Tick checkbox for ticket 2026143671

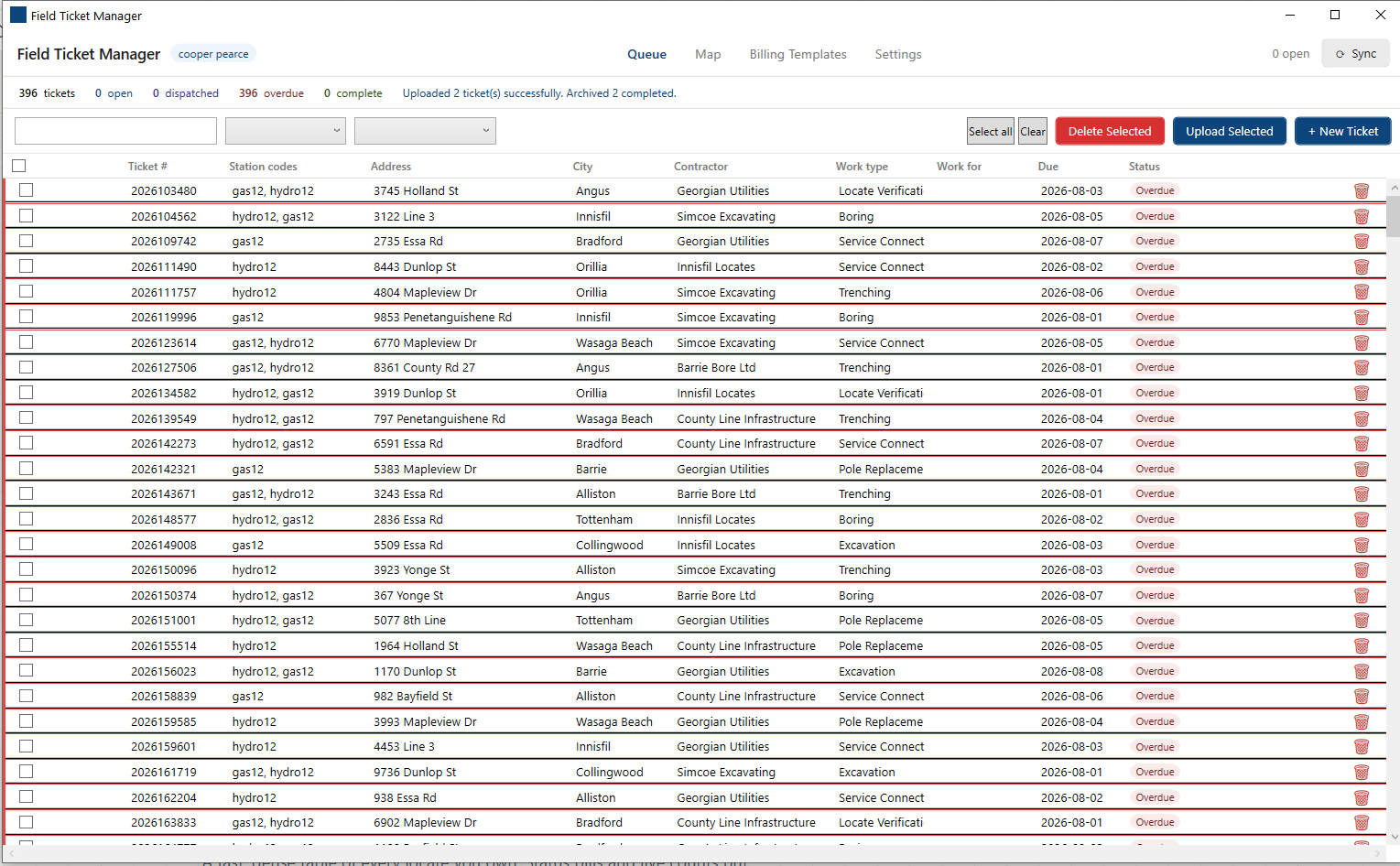pyautogui.click(x=26, y=493)
